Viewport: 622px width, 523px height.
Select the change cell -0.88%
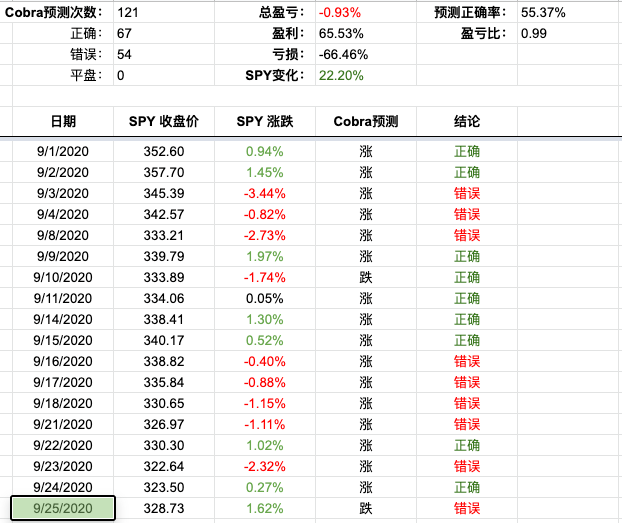[x=265, y=383]
